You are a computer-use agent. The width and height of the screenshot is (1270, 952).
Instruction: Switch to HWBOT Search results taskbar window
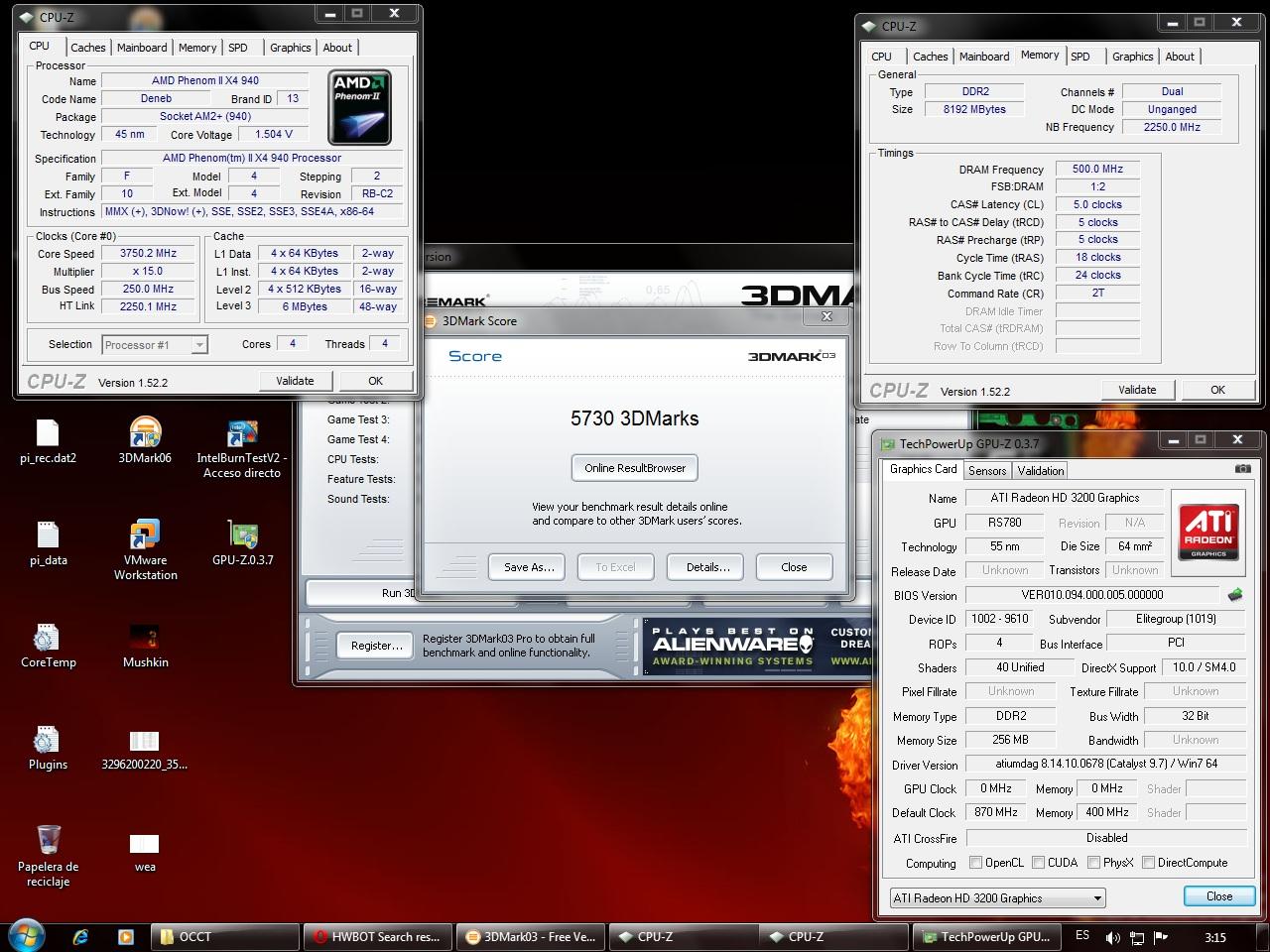point(378,936)
